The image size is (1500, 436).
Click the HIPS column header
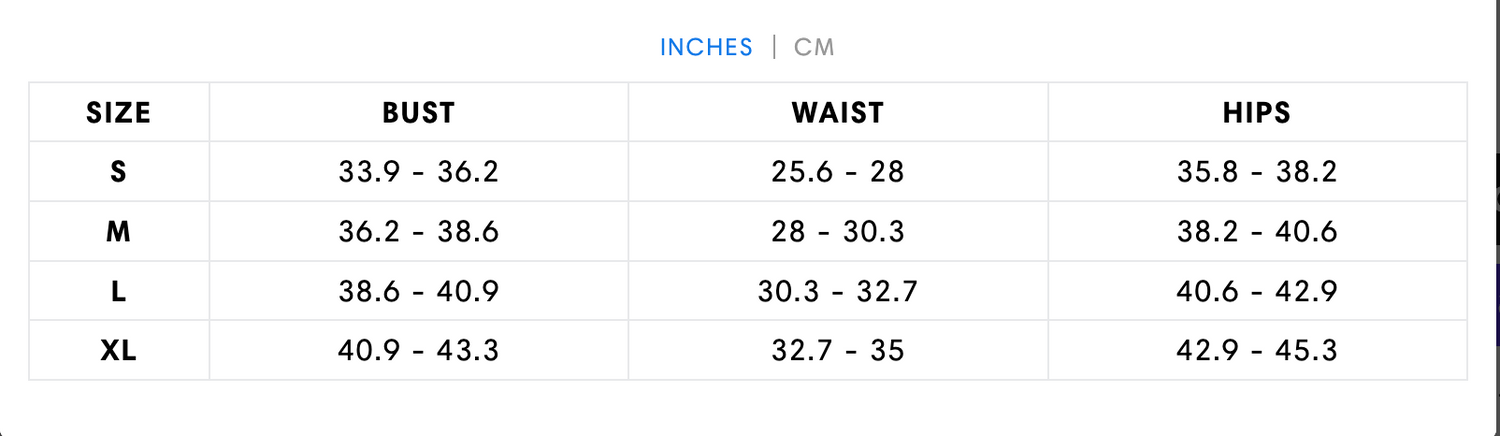[x=1257, y=113]
